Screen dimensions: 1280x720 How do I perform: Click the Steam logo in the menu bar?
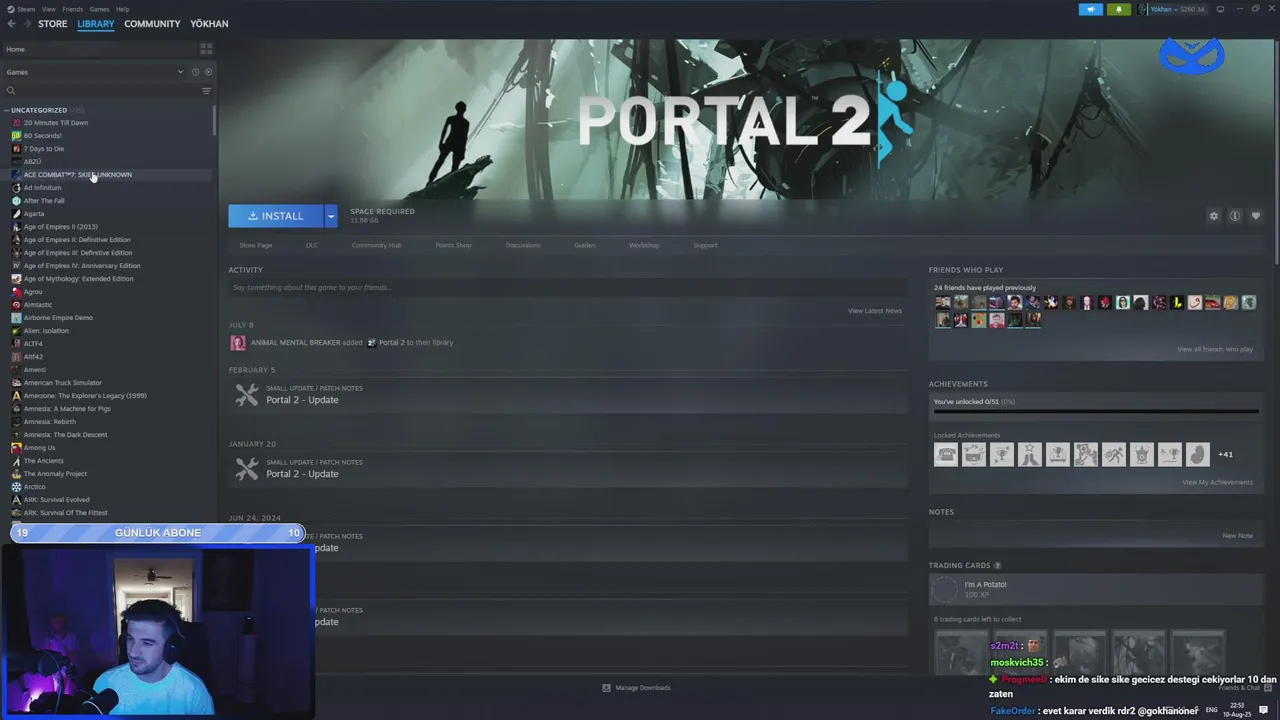(9, 9)
